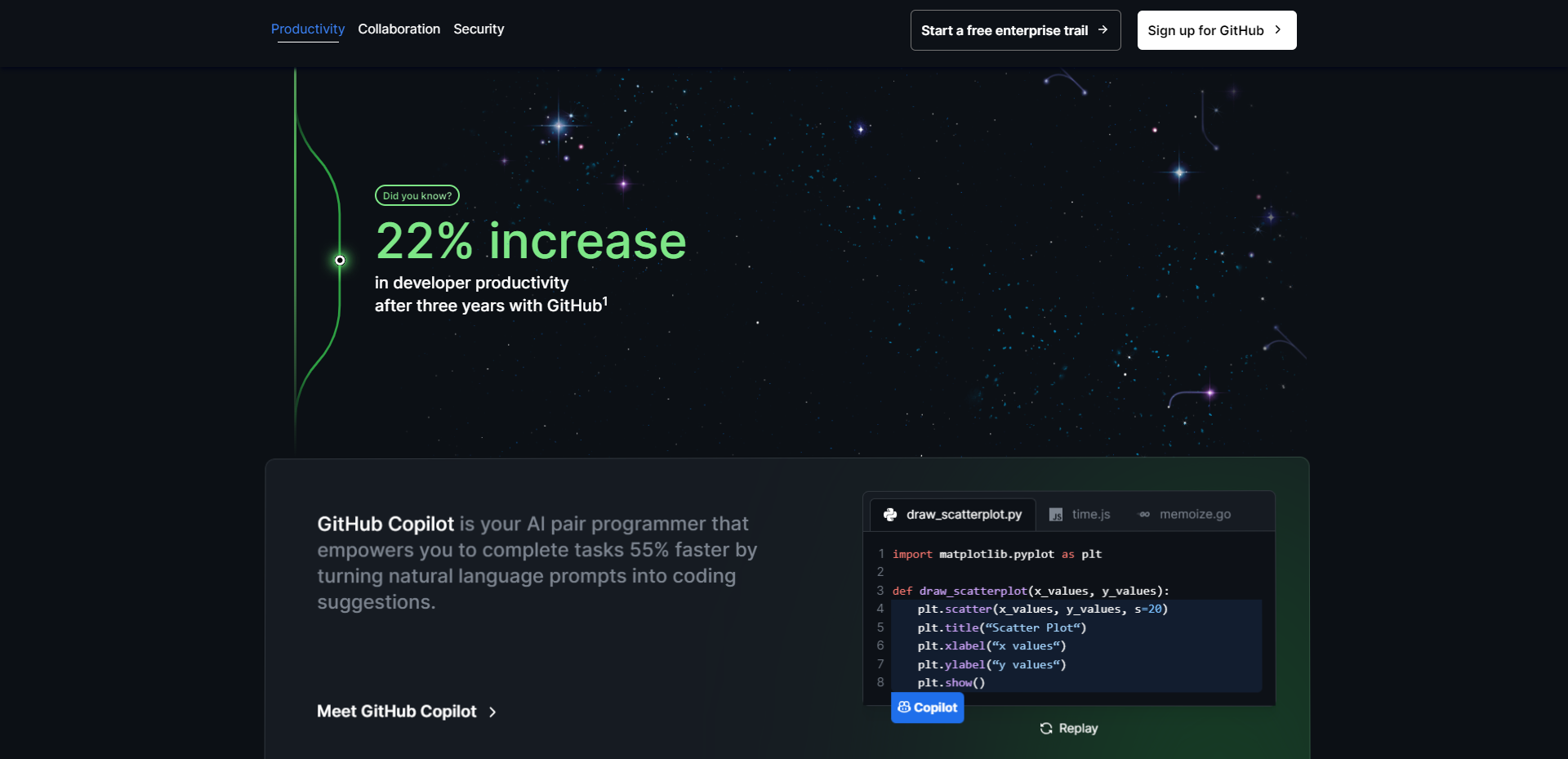1568x759 pixels.
Task: Click the chevron in Sign up for GitHub
Action: 1278,29
